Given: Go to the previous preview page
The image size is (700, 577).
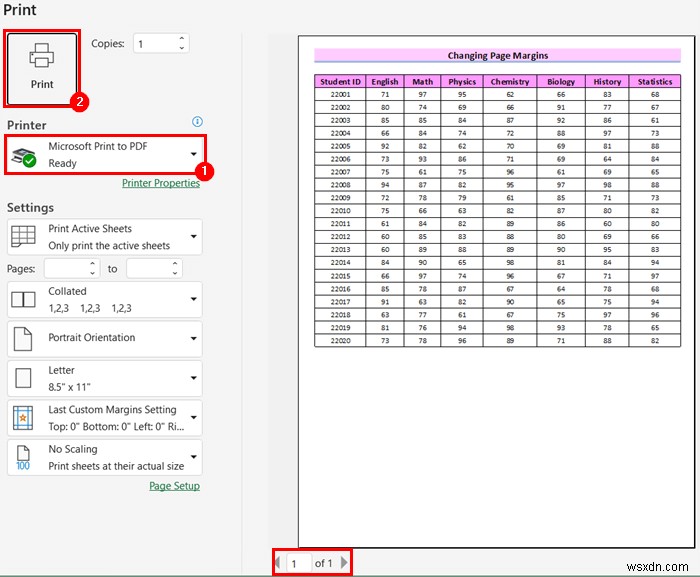Looking at the screenshot, I should click(x=278, y=563).
